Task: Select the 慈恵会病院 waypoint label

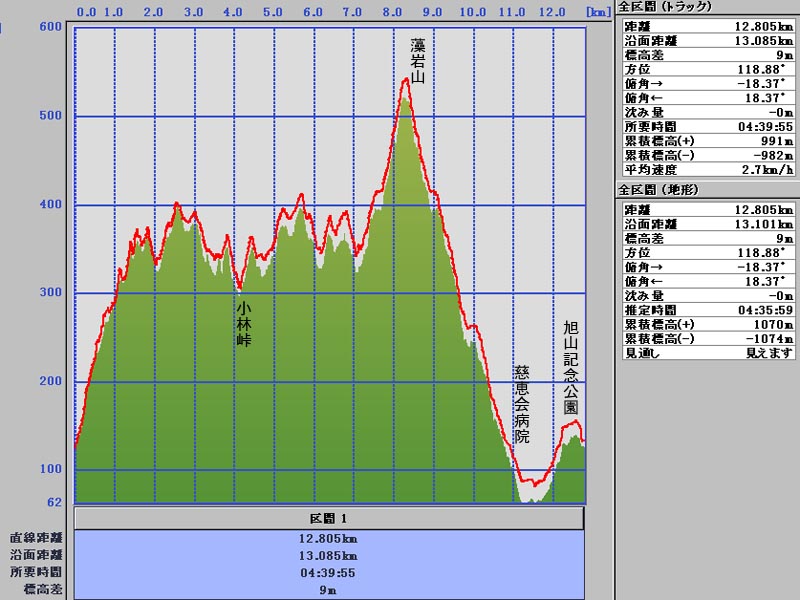Action: 521,404
